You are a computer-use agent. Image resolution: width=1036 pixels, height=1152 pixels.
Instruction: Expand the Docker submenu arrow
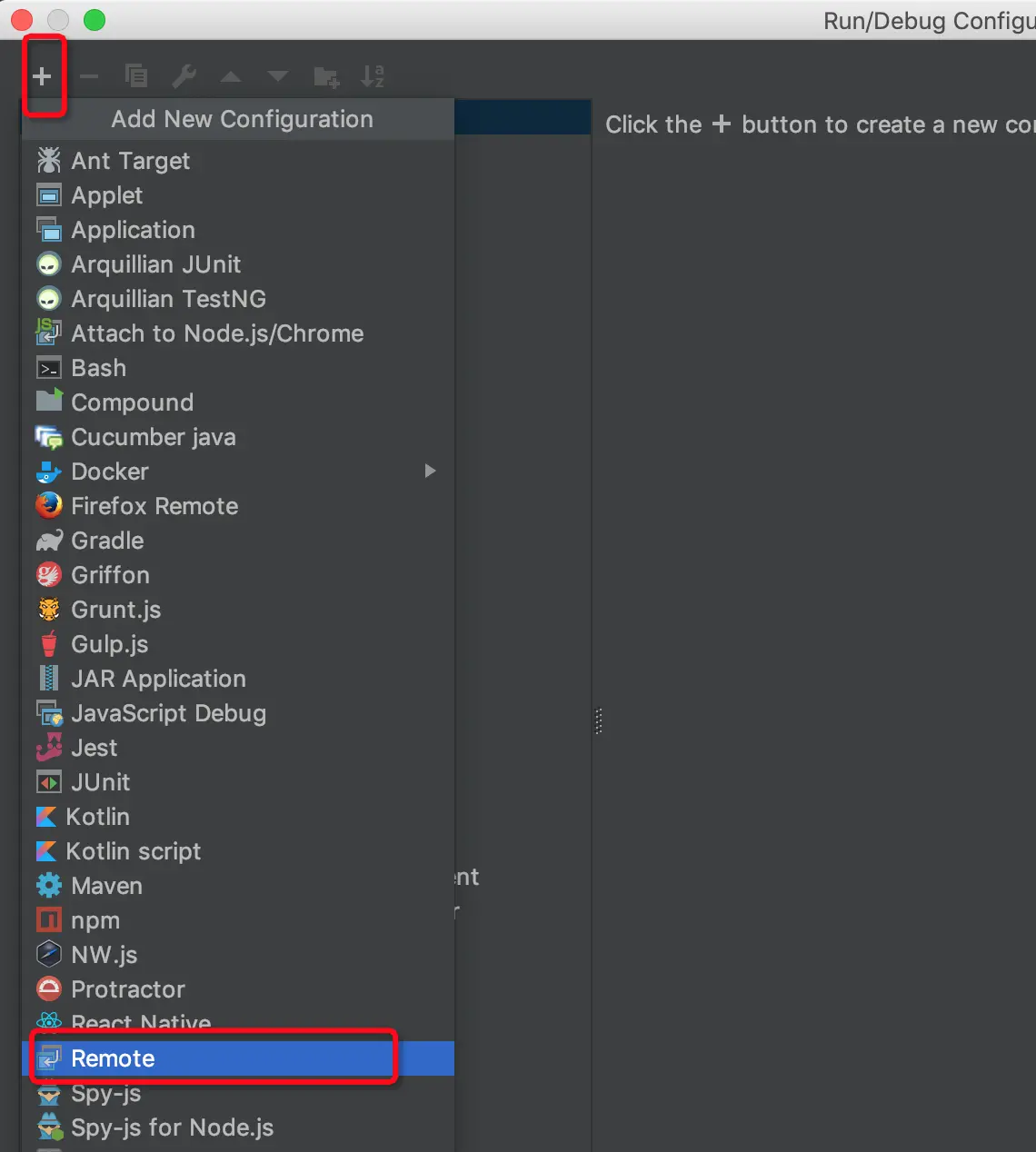pyautogui.click(x=430, y=471)
